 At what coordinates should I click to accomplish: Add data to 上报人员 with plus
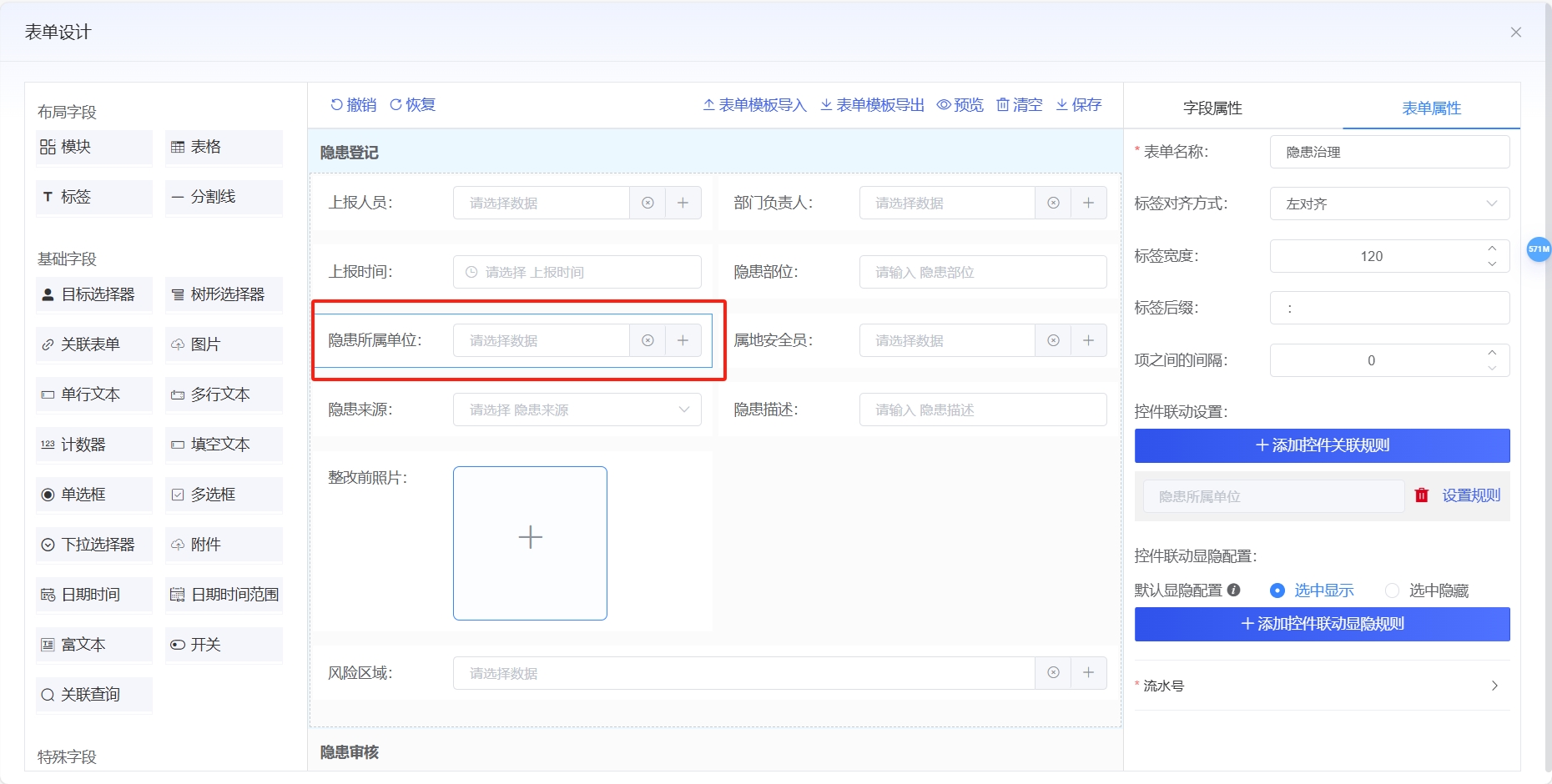(x=683, y=203)
